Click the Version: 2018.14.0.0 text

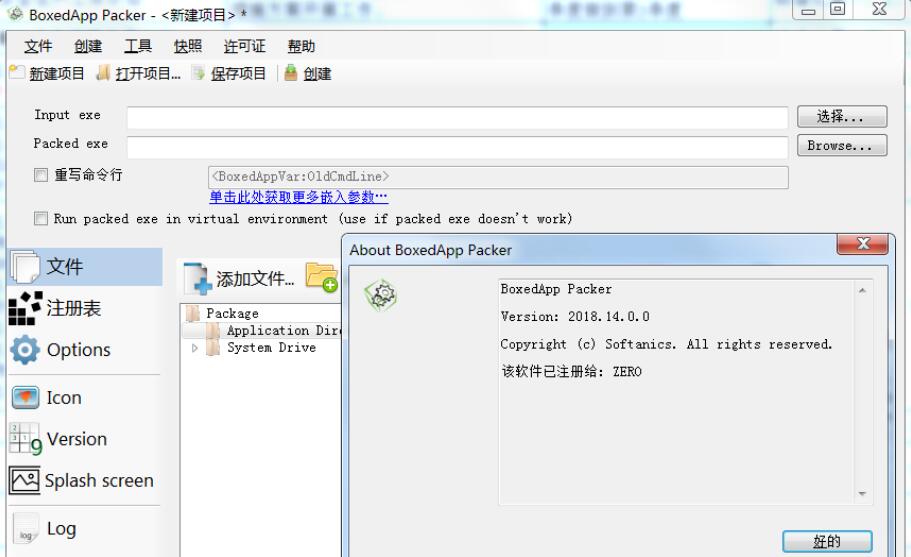(x=575, y=317)
